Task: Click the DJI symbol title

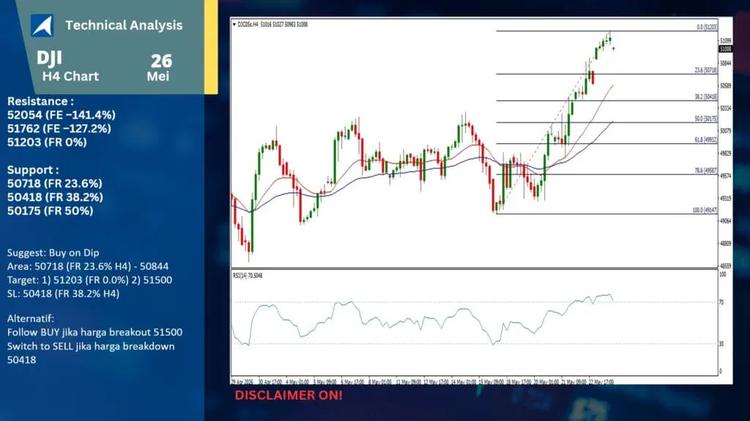Action: click(x=49, y=58)
